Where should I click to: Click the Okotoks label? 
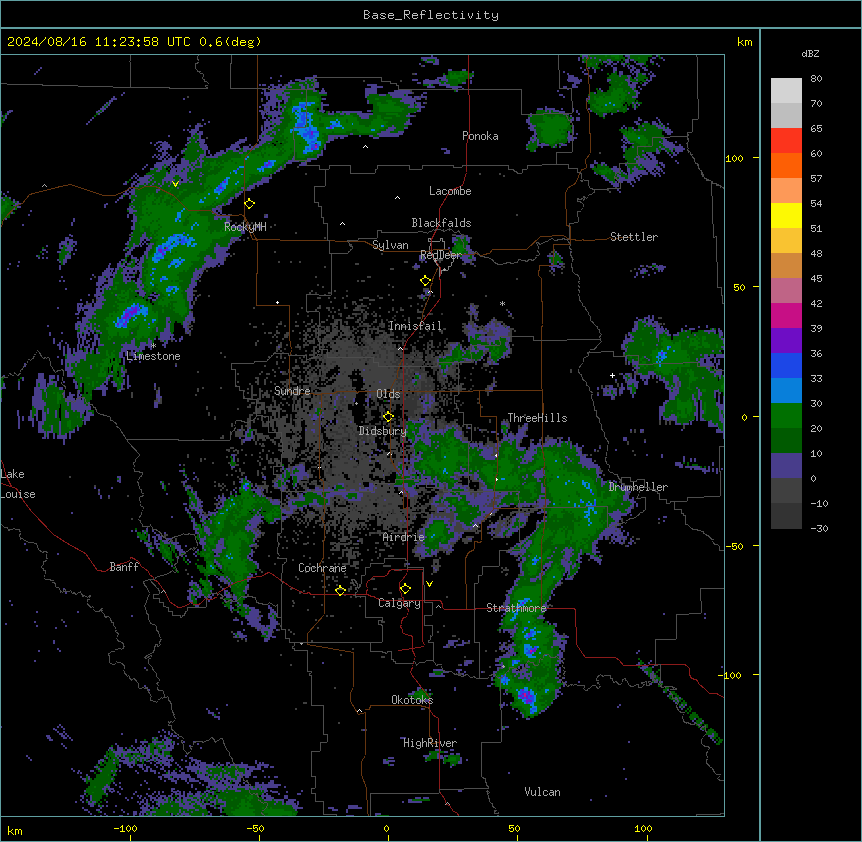coord(412,700)
